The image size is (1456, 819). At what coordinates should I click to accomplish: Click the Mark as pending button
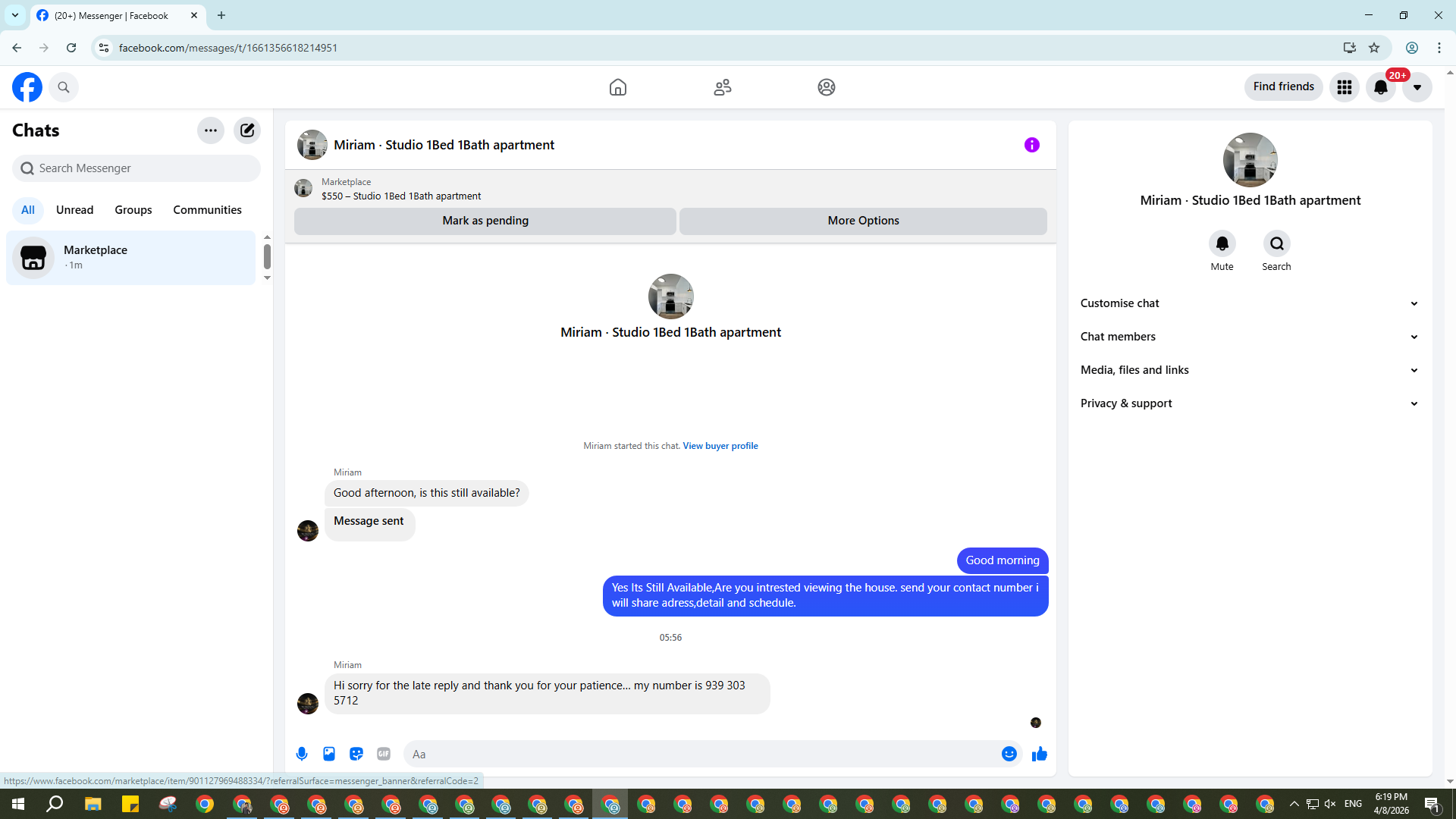(x=485, y=221)
